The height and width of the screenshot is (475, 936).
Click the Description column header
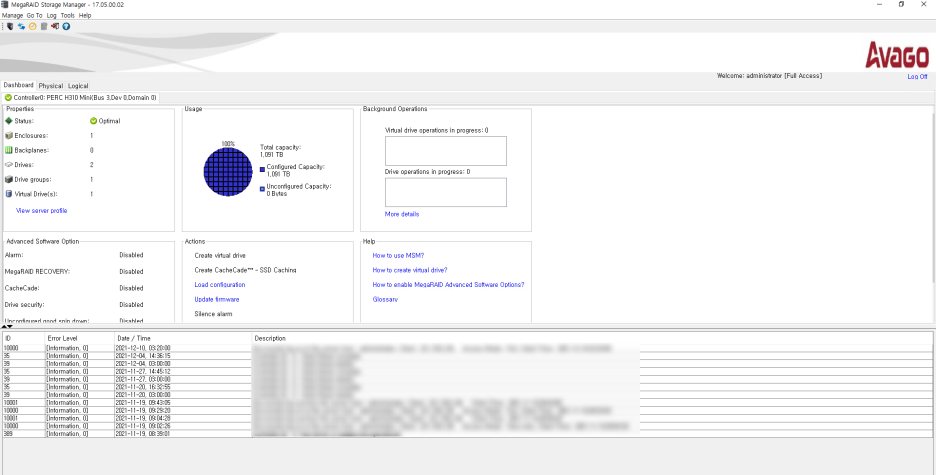click(592, 338)
